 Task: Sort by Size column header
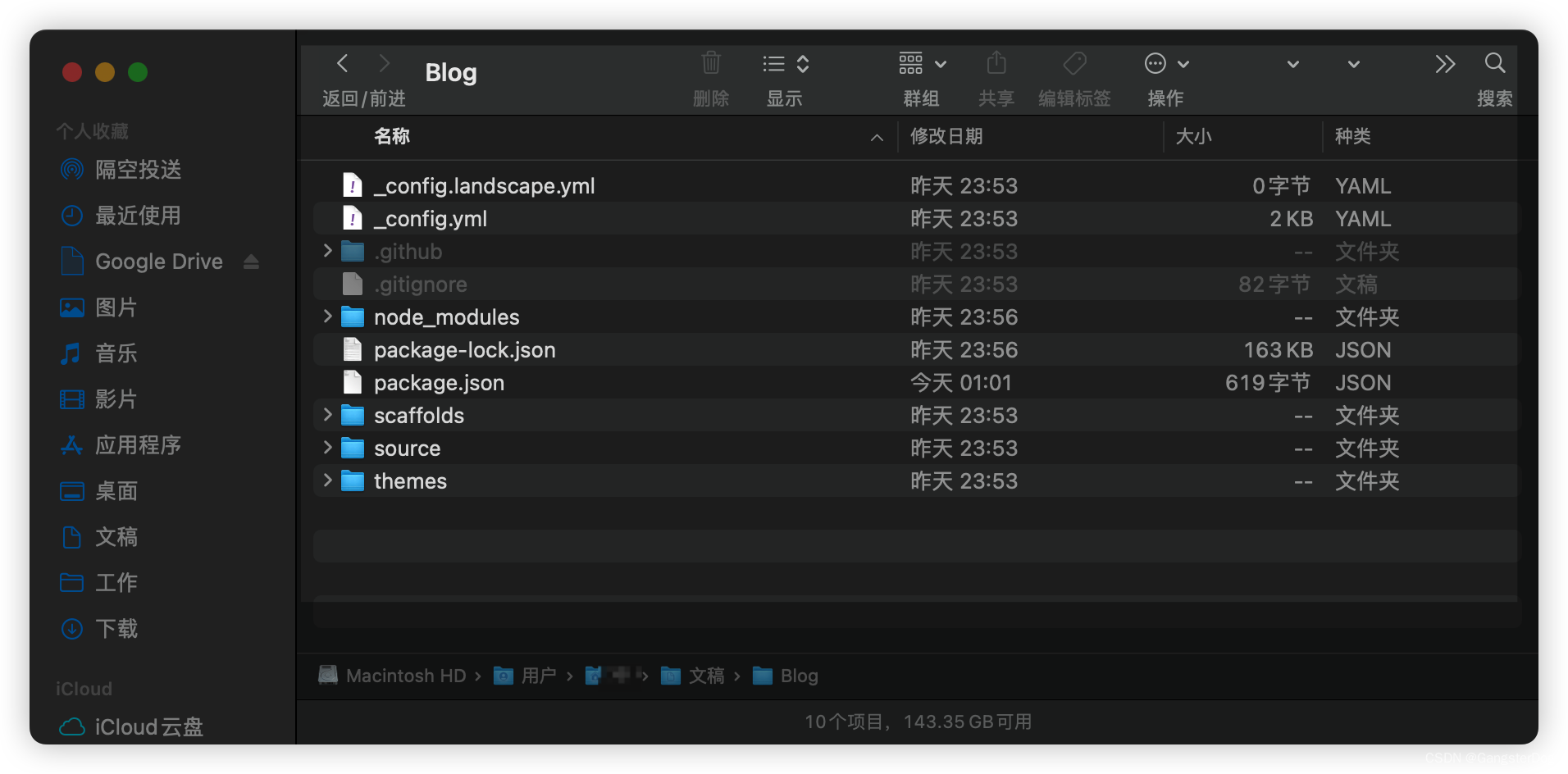[1193, 136]
